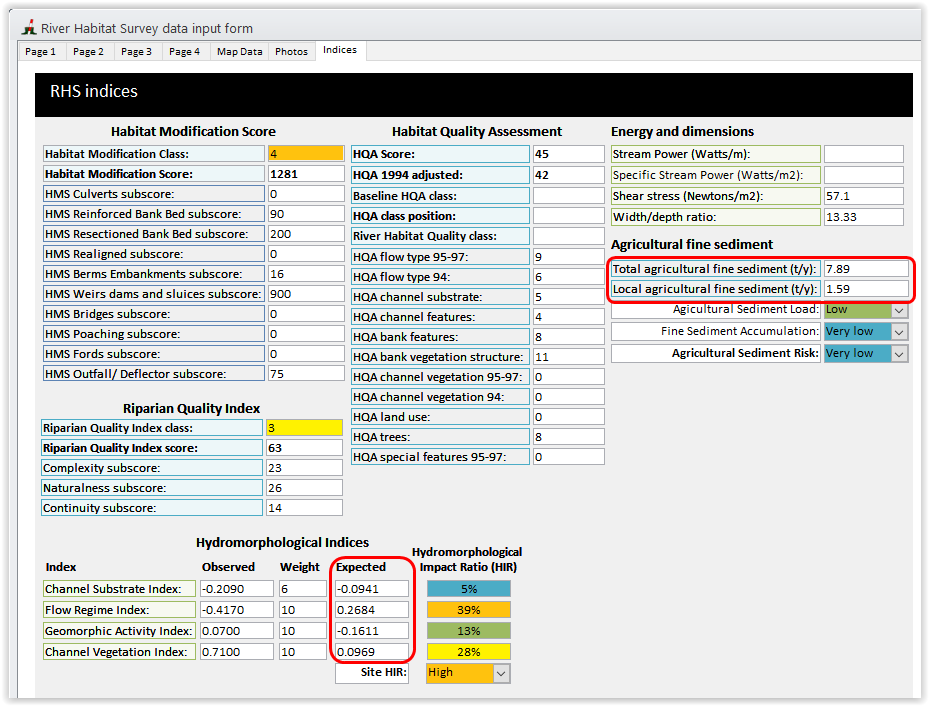This screenshot has width=929, height=706.
Task: Click the empty HQA class position field
Action: (x=569, y=216)
